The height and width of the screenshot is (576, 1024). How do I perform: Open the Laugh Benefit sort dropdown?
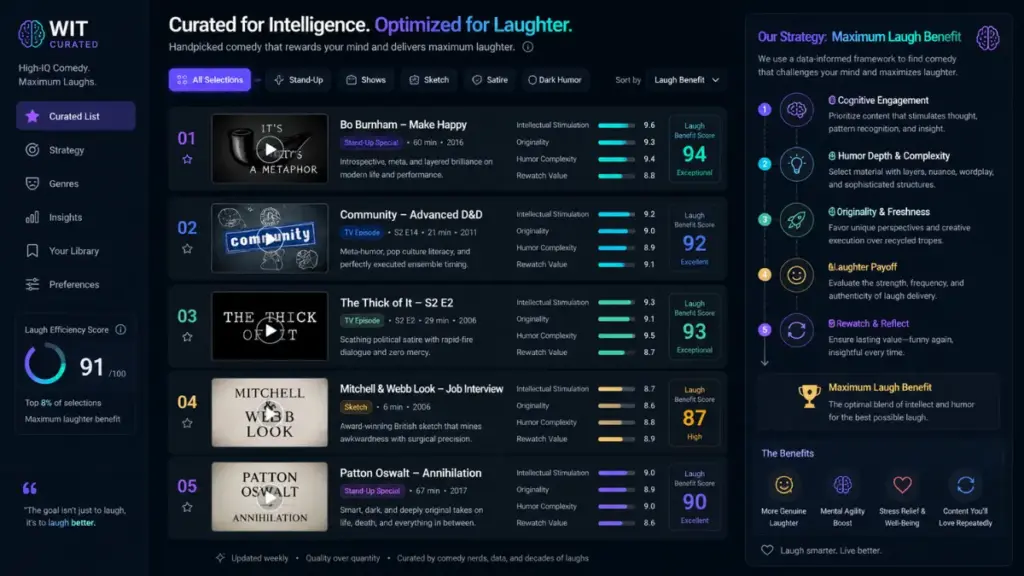coord(686,80)
